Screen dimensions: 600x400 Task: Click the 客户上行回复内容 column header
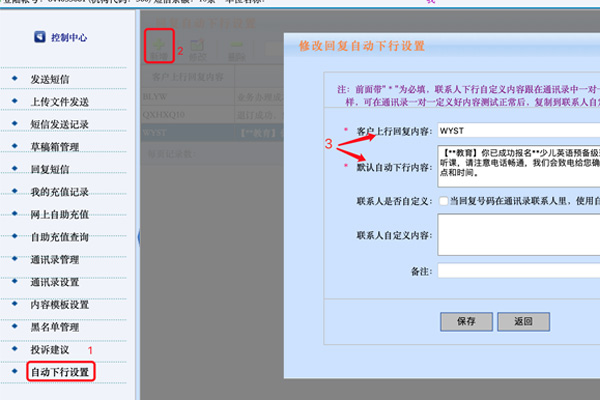pyautogui.click(x=188, y=77)
